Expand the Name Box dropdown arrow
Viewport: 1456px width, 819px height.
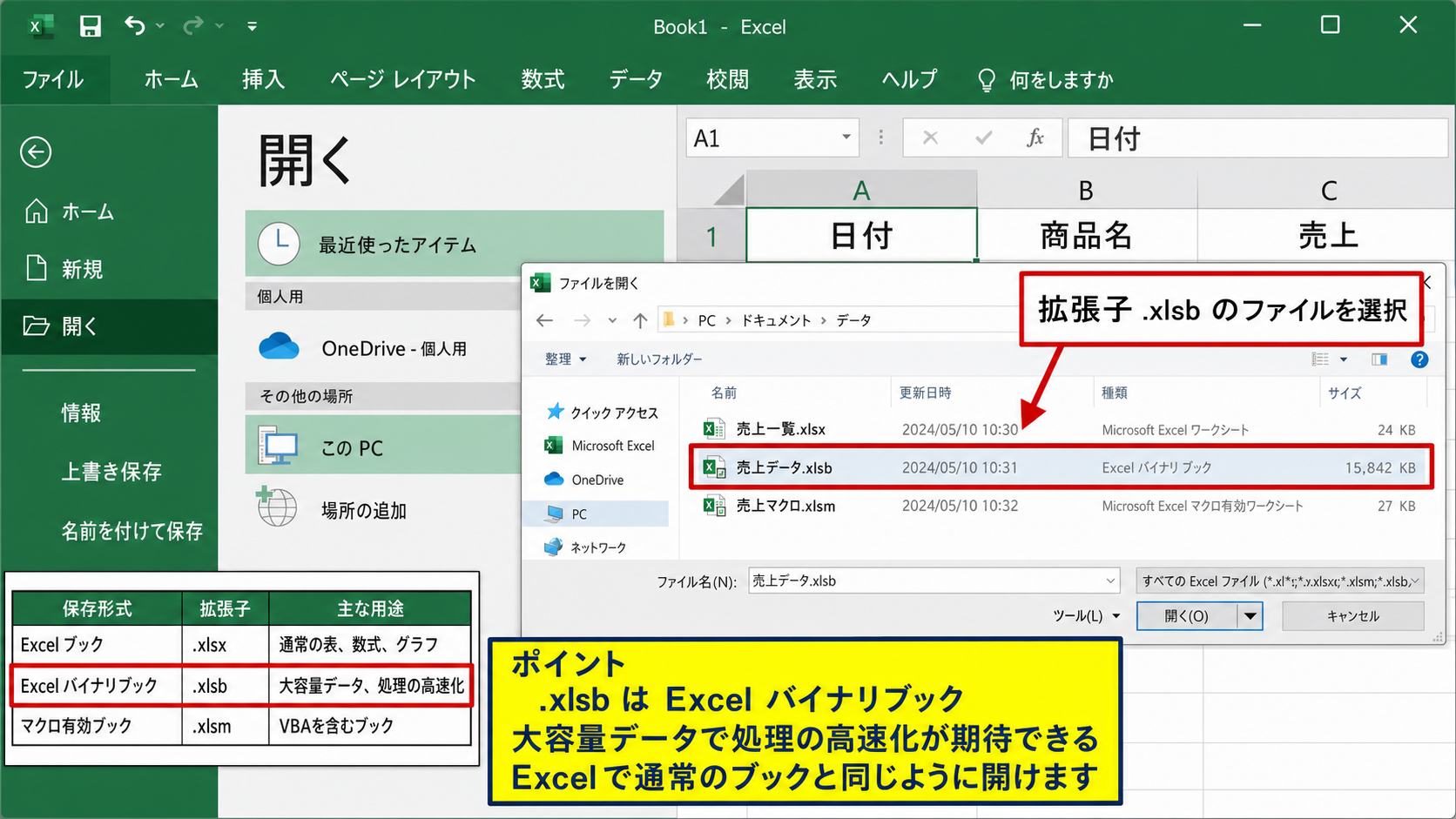(846, 138)
